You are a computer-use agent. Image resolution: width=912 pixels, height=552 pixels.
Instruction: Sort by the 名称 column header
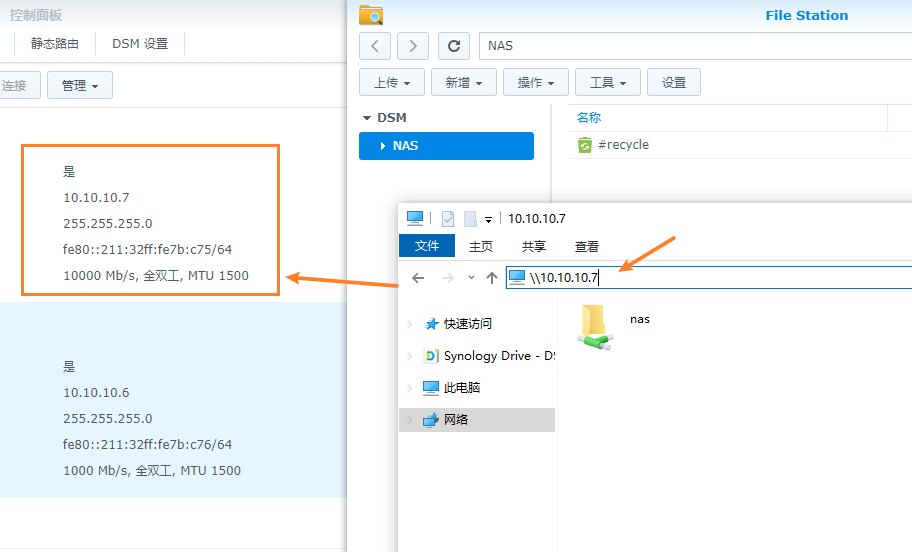pyautogui.click(x=589, y=117)
